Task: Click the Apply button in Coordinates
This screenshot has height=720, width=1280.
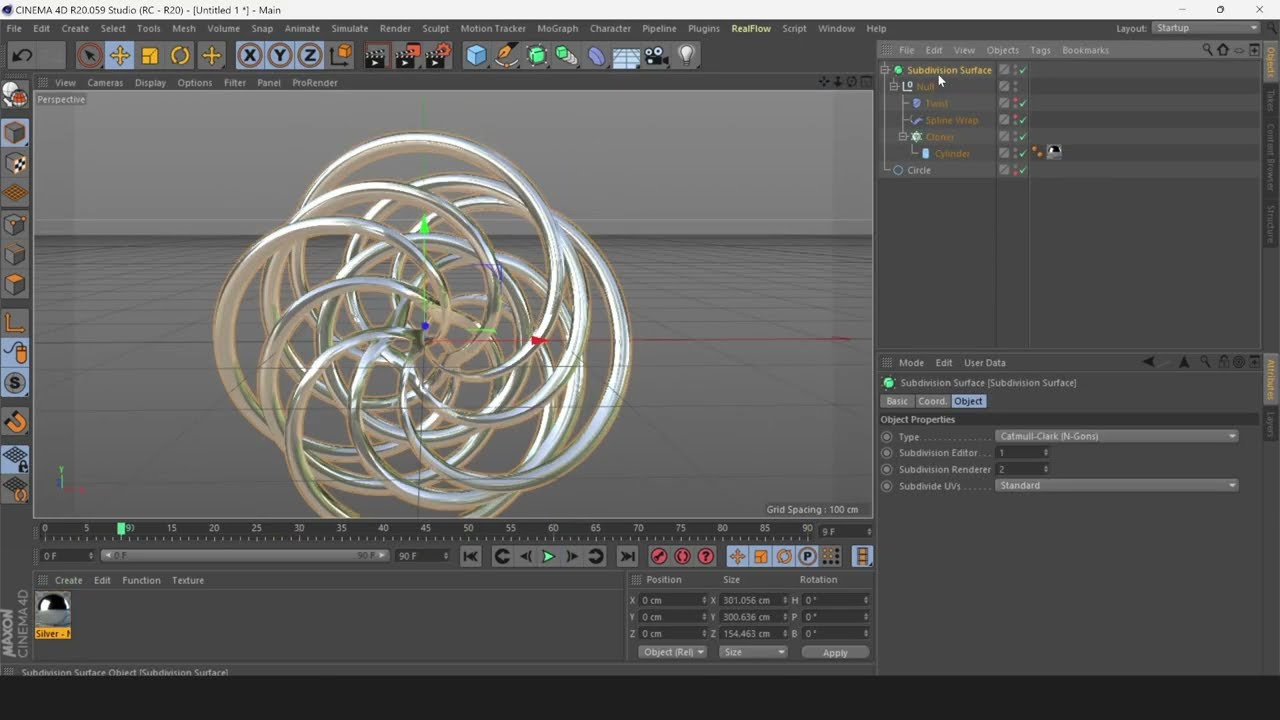Action: (x=835, y=652)
